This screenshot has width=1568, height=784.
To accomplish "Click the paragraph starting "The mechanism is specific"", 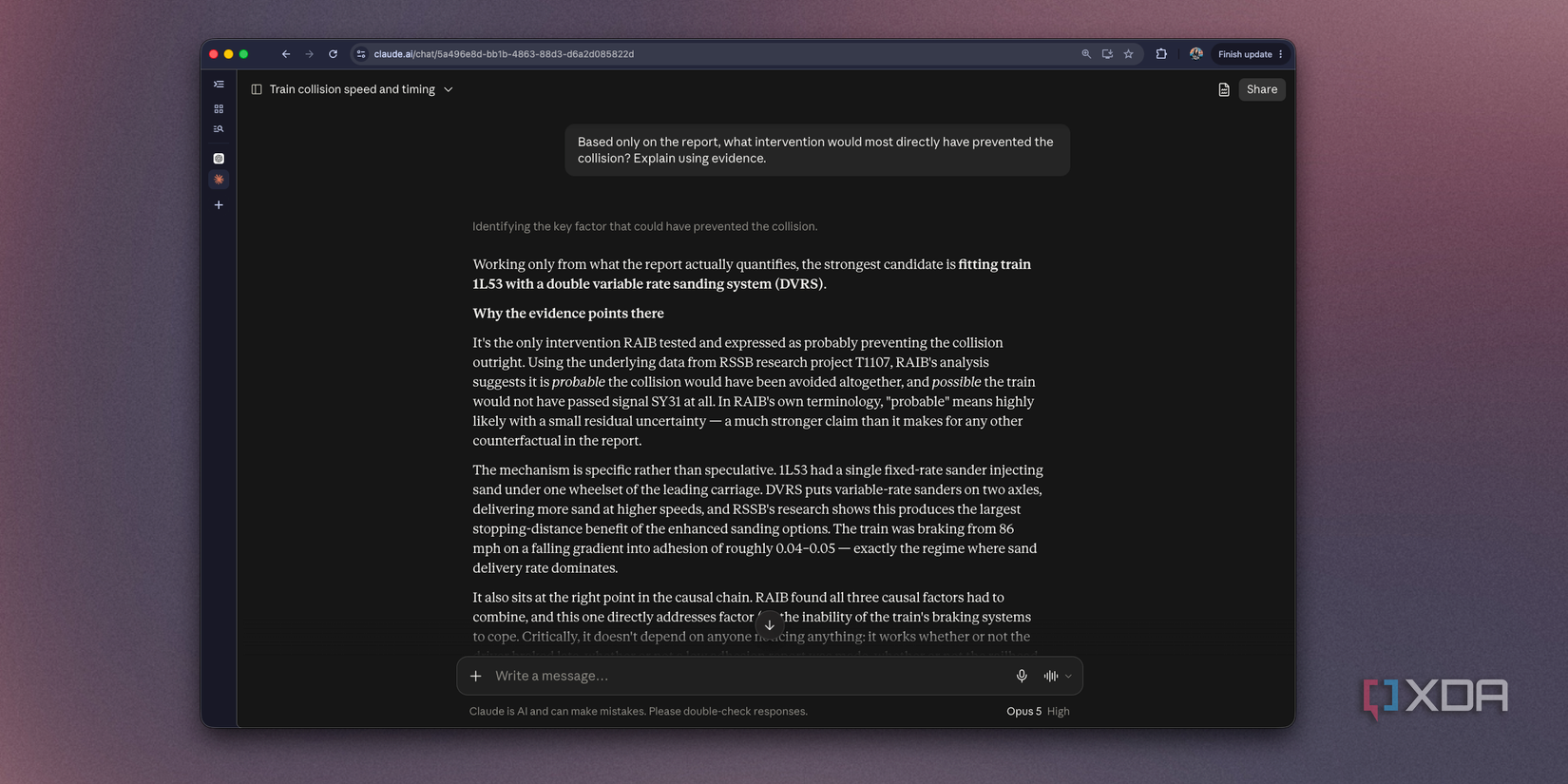I will 757,519.
